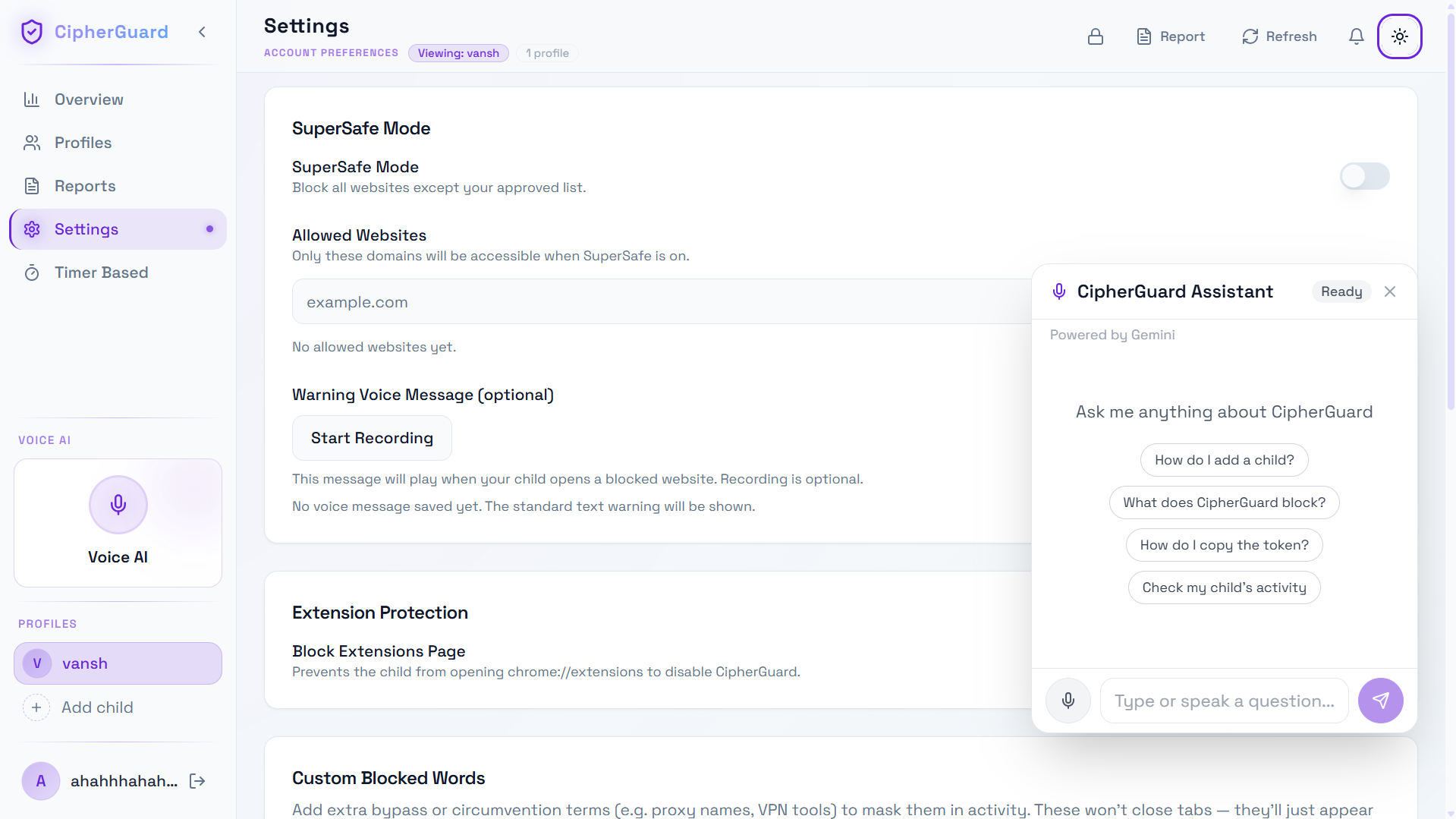Click the Block Extensions Page label
Image resolution: width=1456 pixels, height=819 pixels.
point(379,651)
